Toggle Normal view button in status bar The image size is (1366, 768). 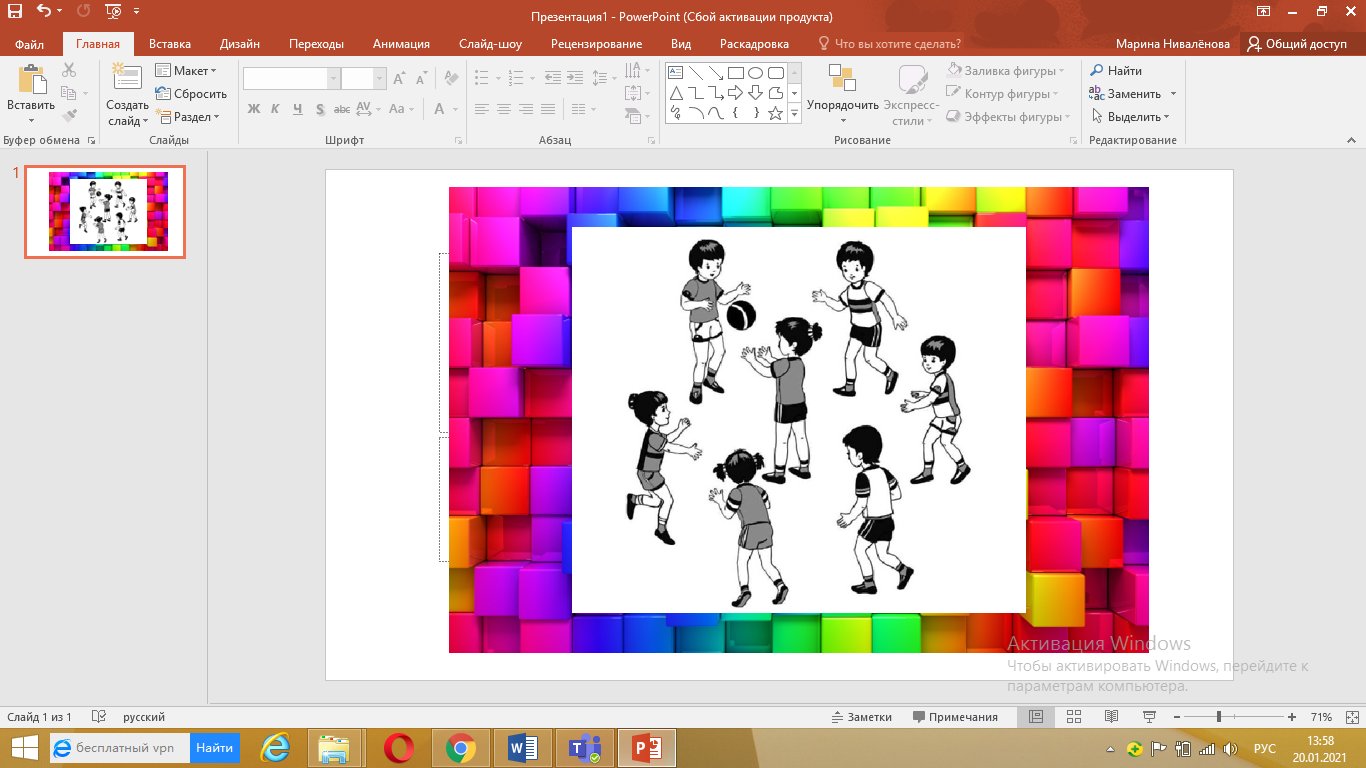1036,717
